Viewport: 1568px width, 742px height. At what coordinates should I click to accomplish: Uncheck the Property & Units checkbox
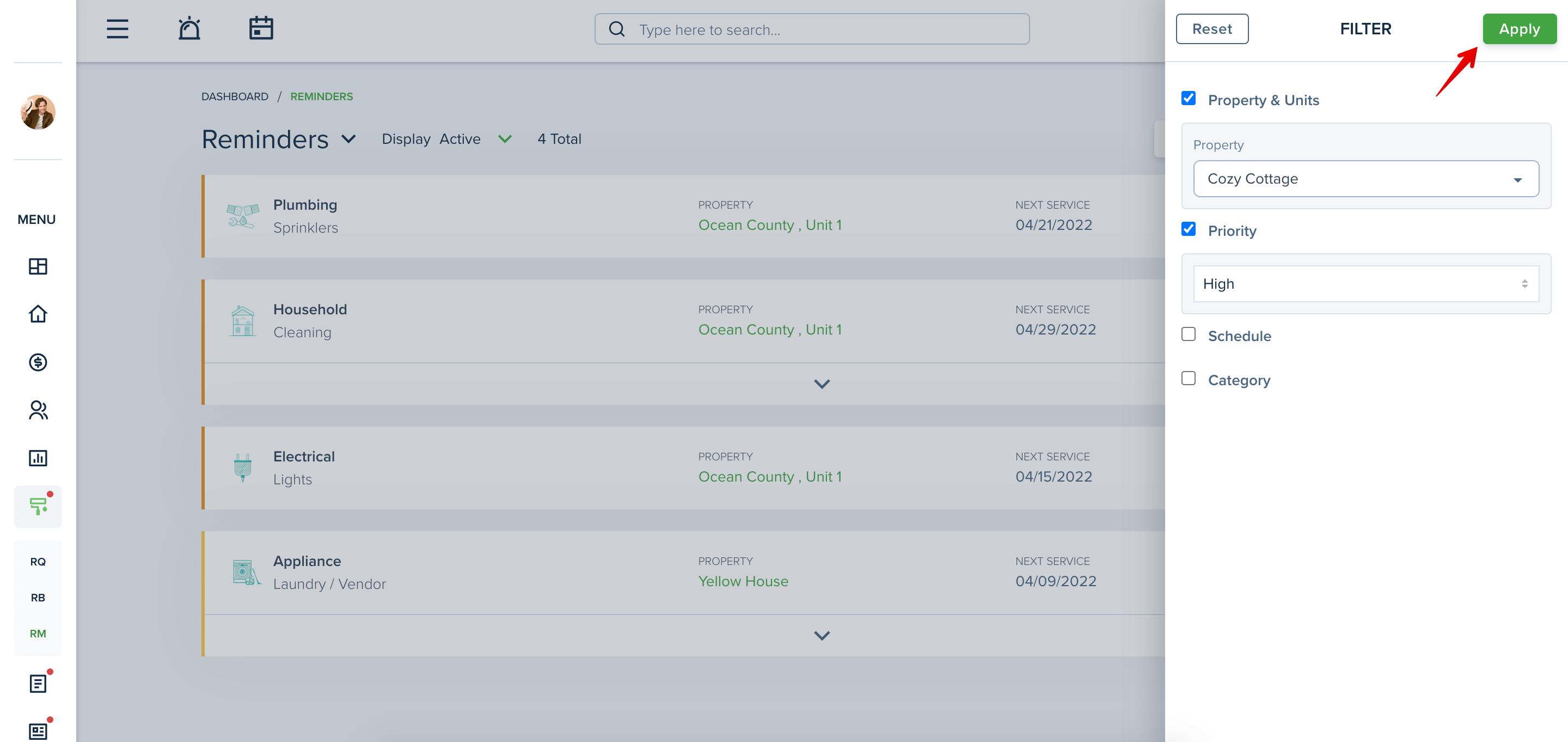tap(1187, 98)
